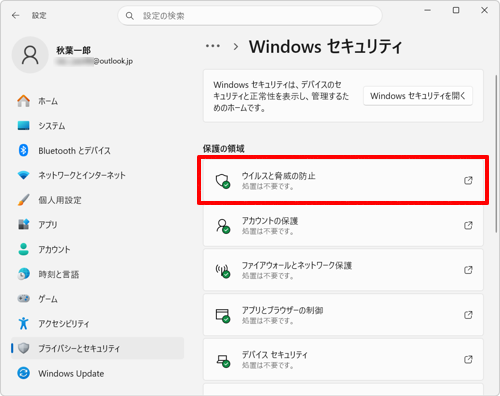
Task: Expand the breadcrumb ellipsis menu
Action: click(213, 46)
